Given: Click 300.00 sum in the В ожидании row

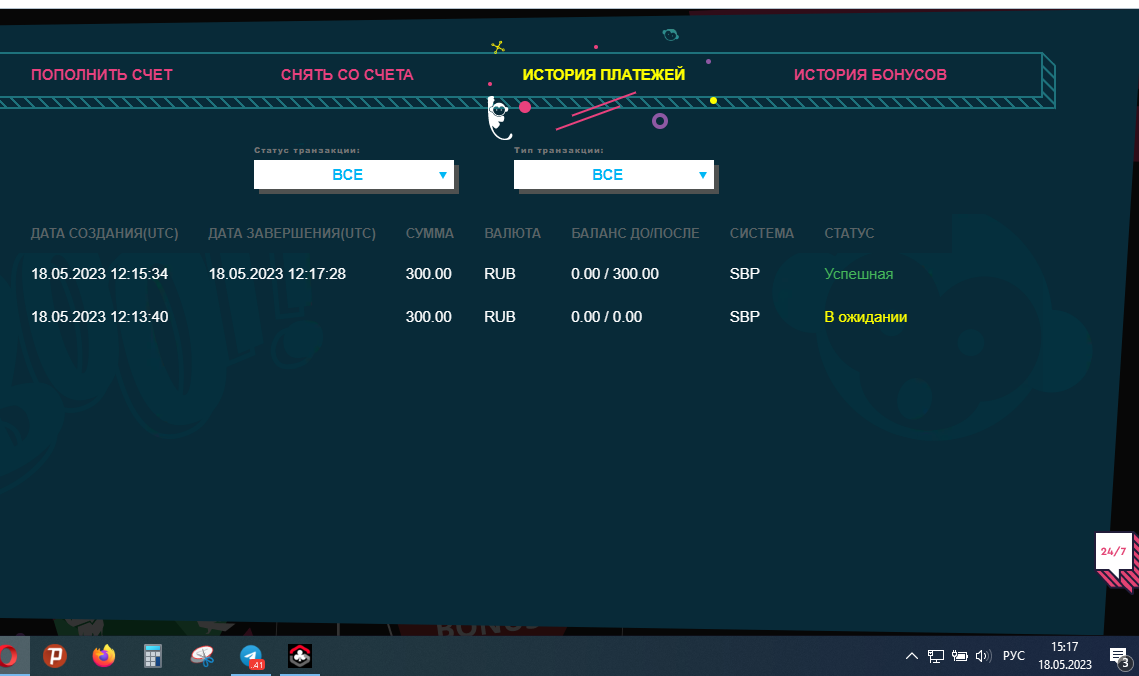Looking at the screenshot, I should (x=429, y=317).
